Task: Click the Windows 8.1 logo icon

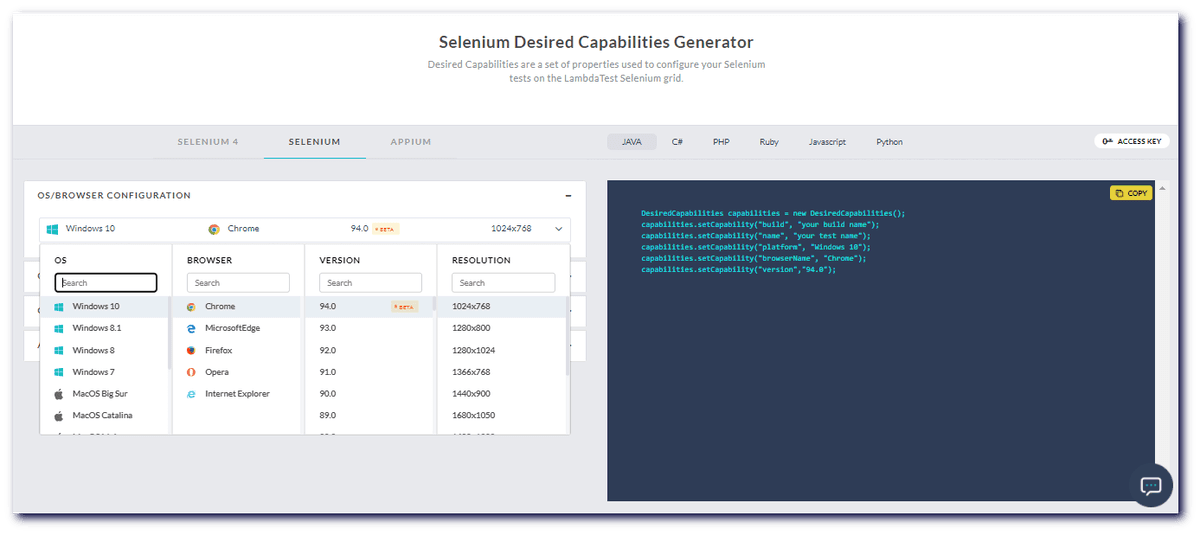Action: pos(59,328)
